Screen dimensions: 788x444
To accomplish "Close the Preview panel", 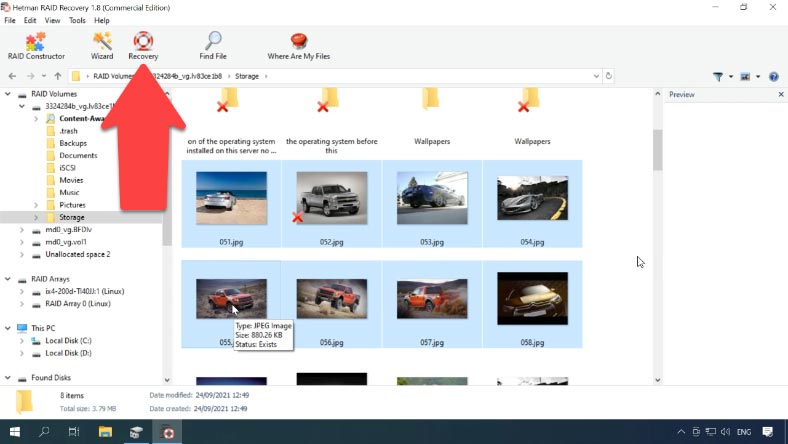I will tap(781, 95).
